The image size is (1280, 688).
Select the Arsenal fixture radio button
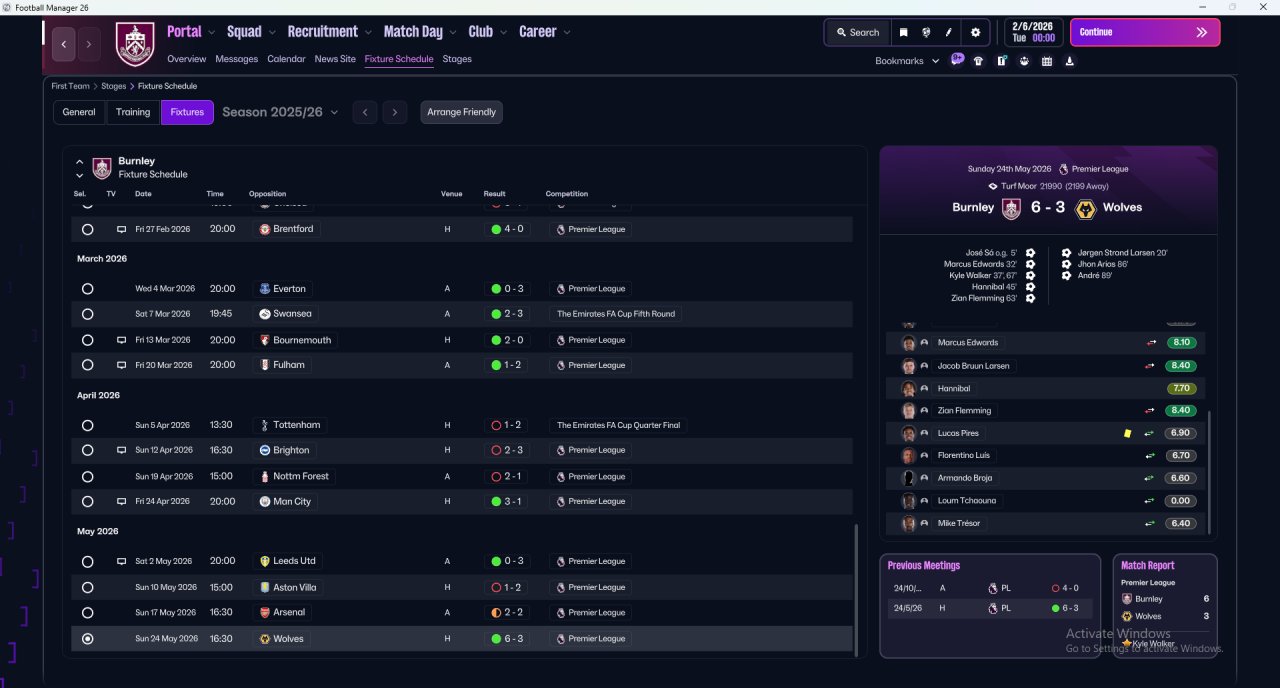click(88, 612)
